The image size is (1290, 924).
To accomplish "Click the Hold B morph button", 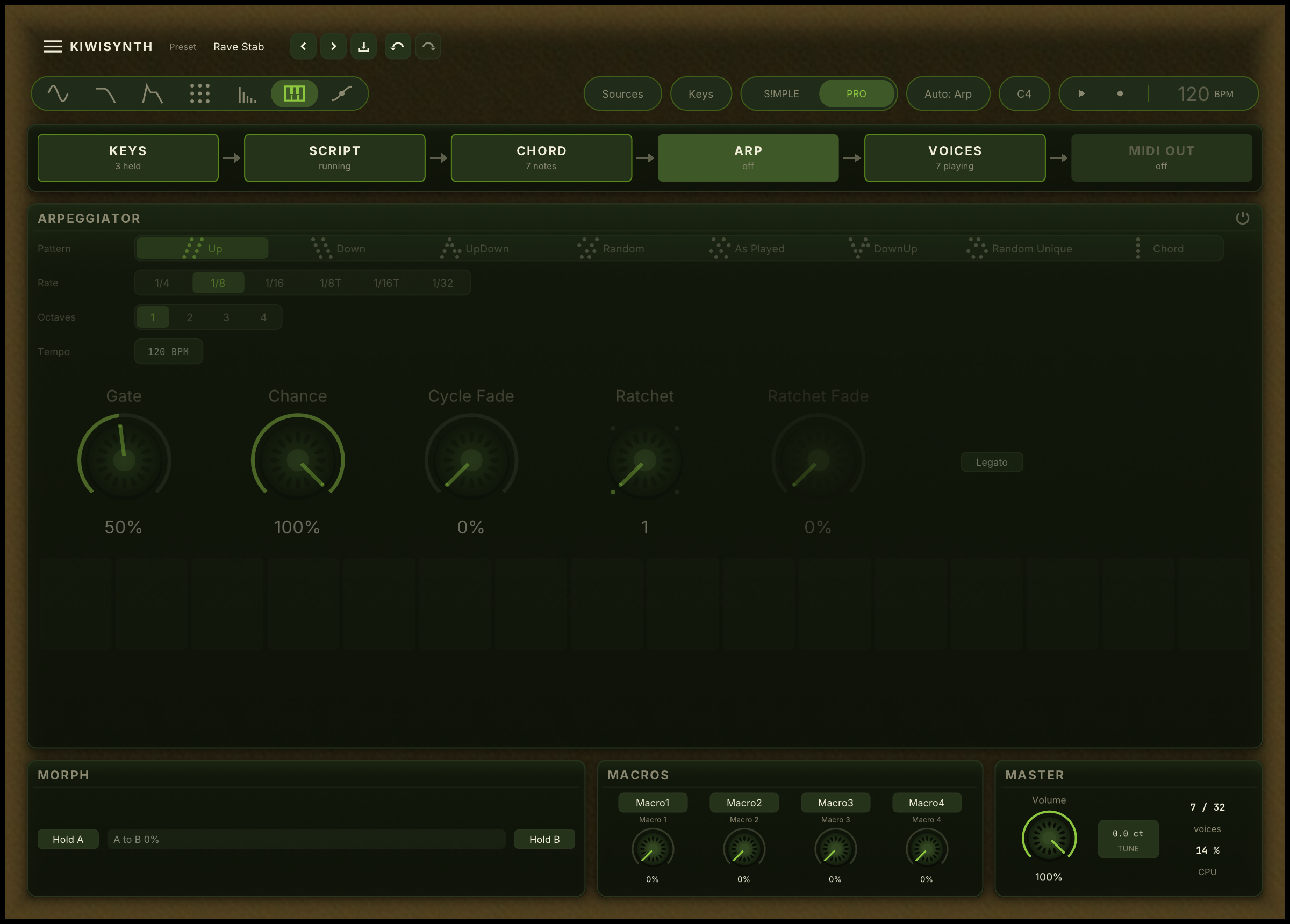I will 544,839.
